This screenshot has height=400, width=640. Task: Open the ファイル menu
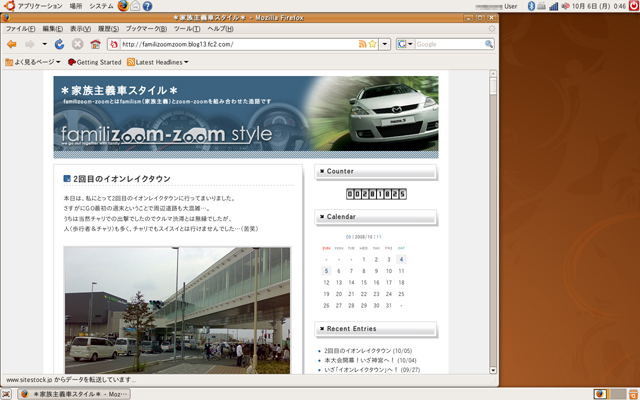point(20,29)
